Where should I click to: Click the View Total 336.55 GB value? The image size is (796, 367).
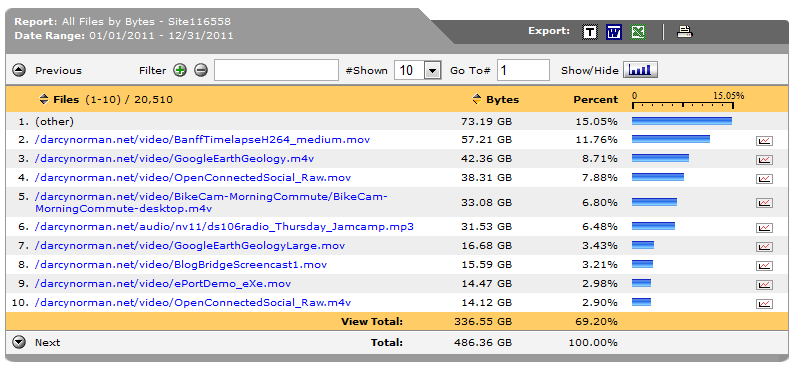484,321
